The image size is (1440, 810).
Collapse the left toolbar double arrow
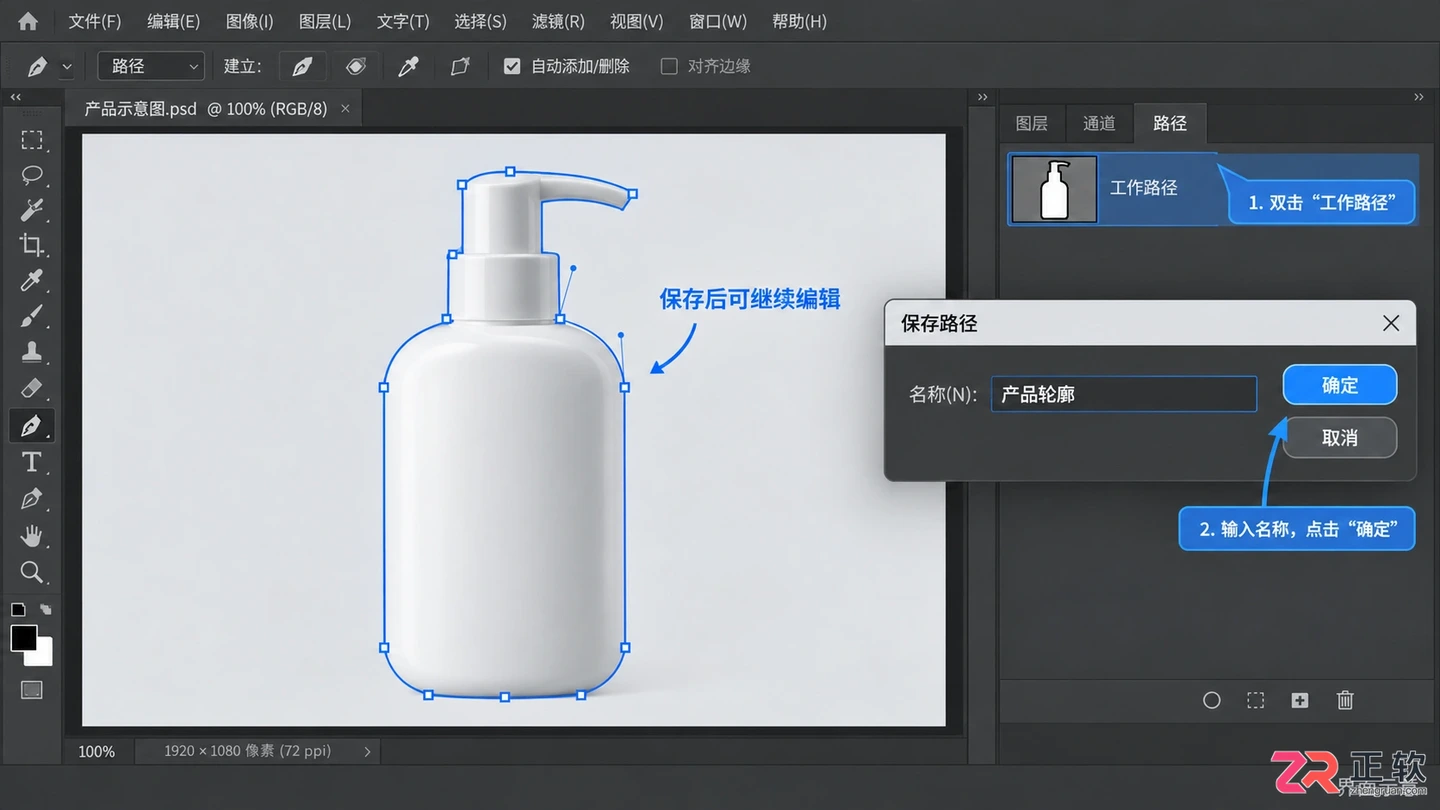click(16, 97)
